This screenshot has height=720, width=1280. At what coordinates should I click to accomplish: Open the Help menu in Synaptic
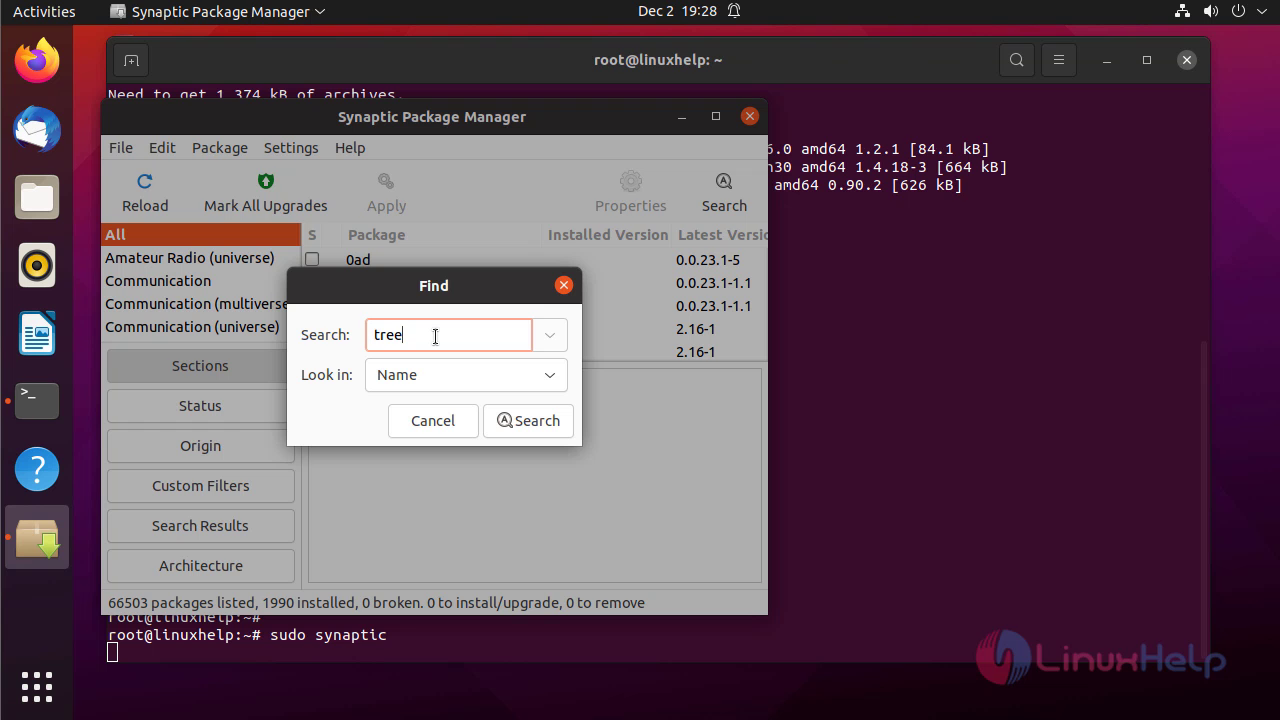tap(350, 147)
